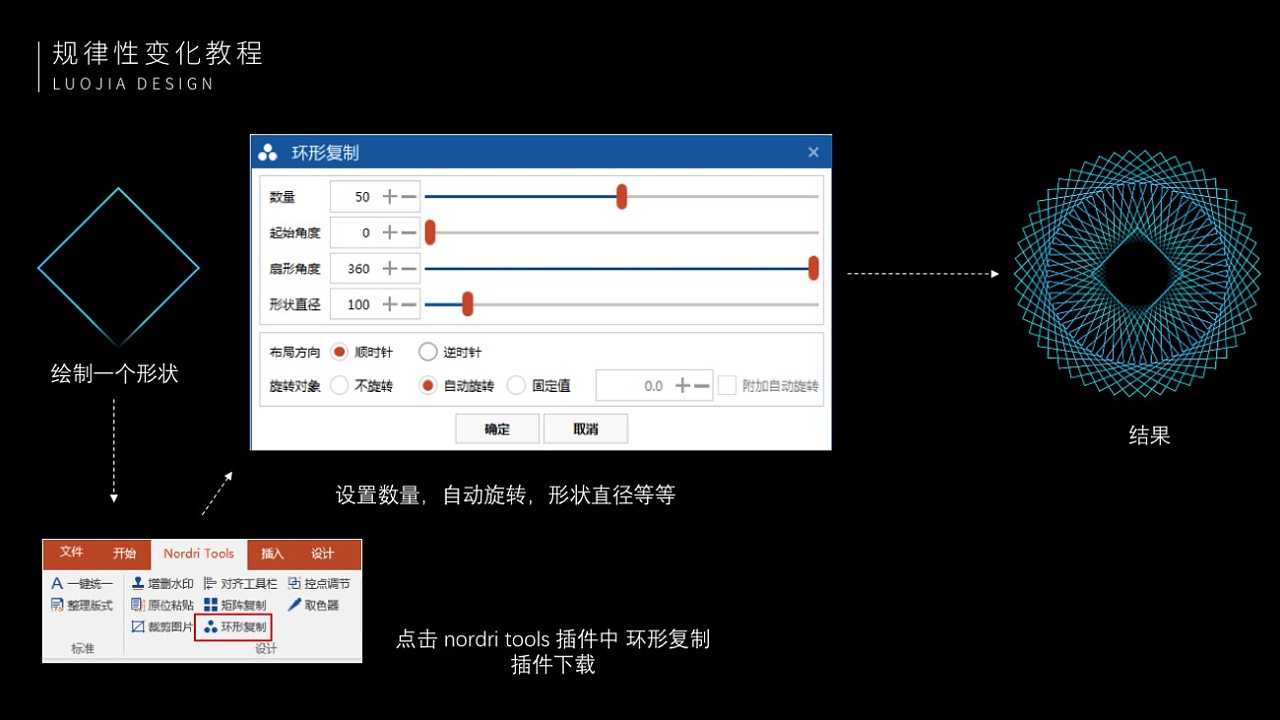This screenshot has height=720, width=1280.
Task: Click the 起始角度 slider handle
Action: [430, 233]
